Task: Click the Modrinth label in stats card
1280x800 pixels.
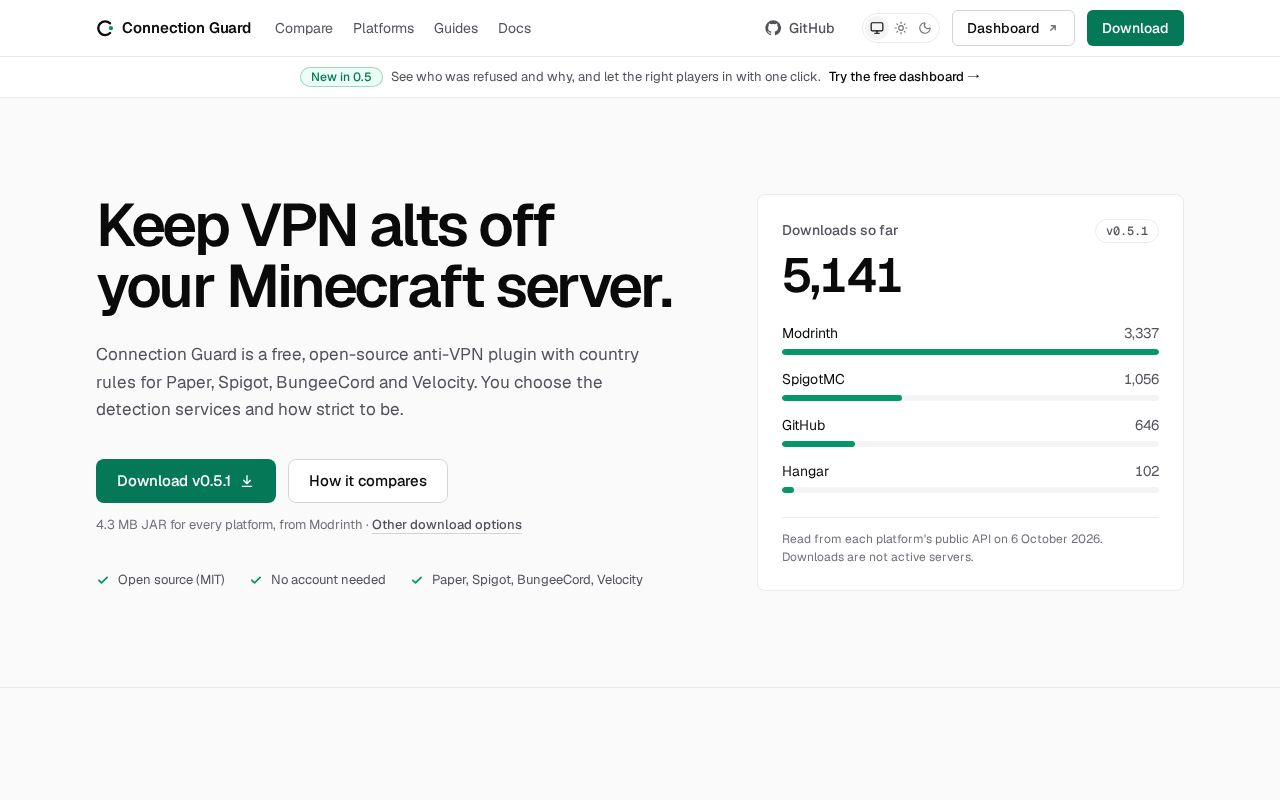Action: pos(810,333)
